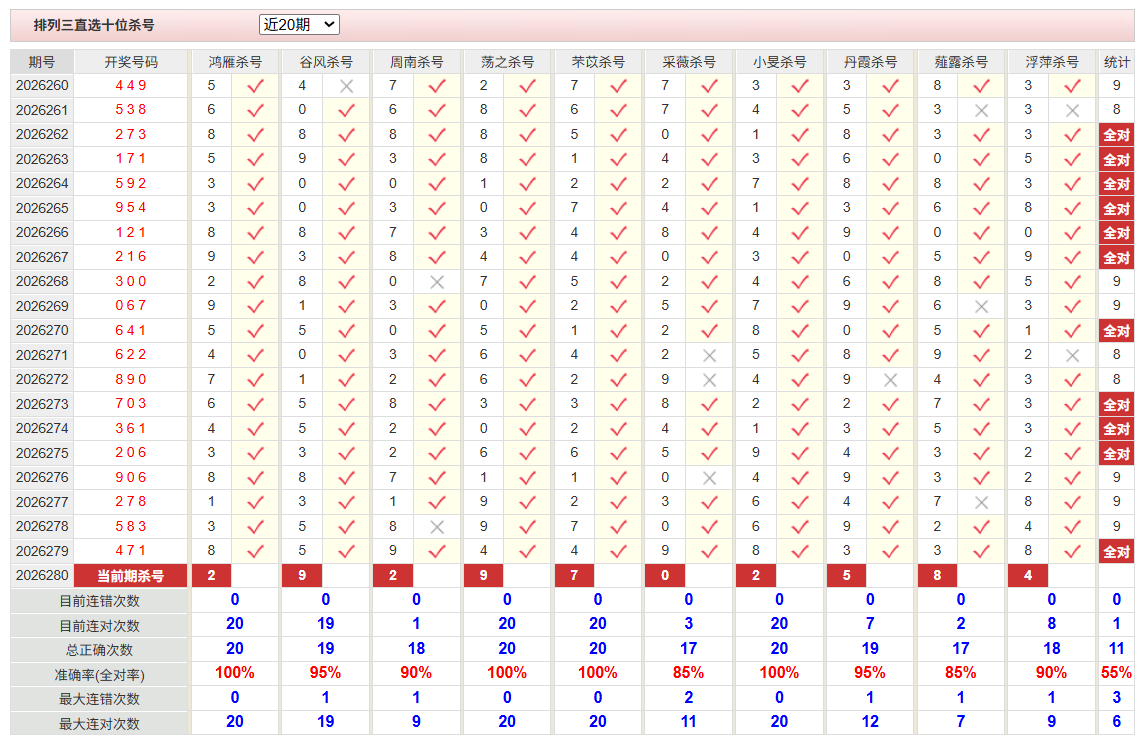The width and height of the screenshot is (1140, 749).
Task: Click the check mark for 谷风杀号 in row 2026267
Action: (346, 257)
